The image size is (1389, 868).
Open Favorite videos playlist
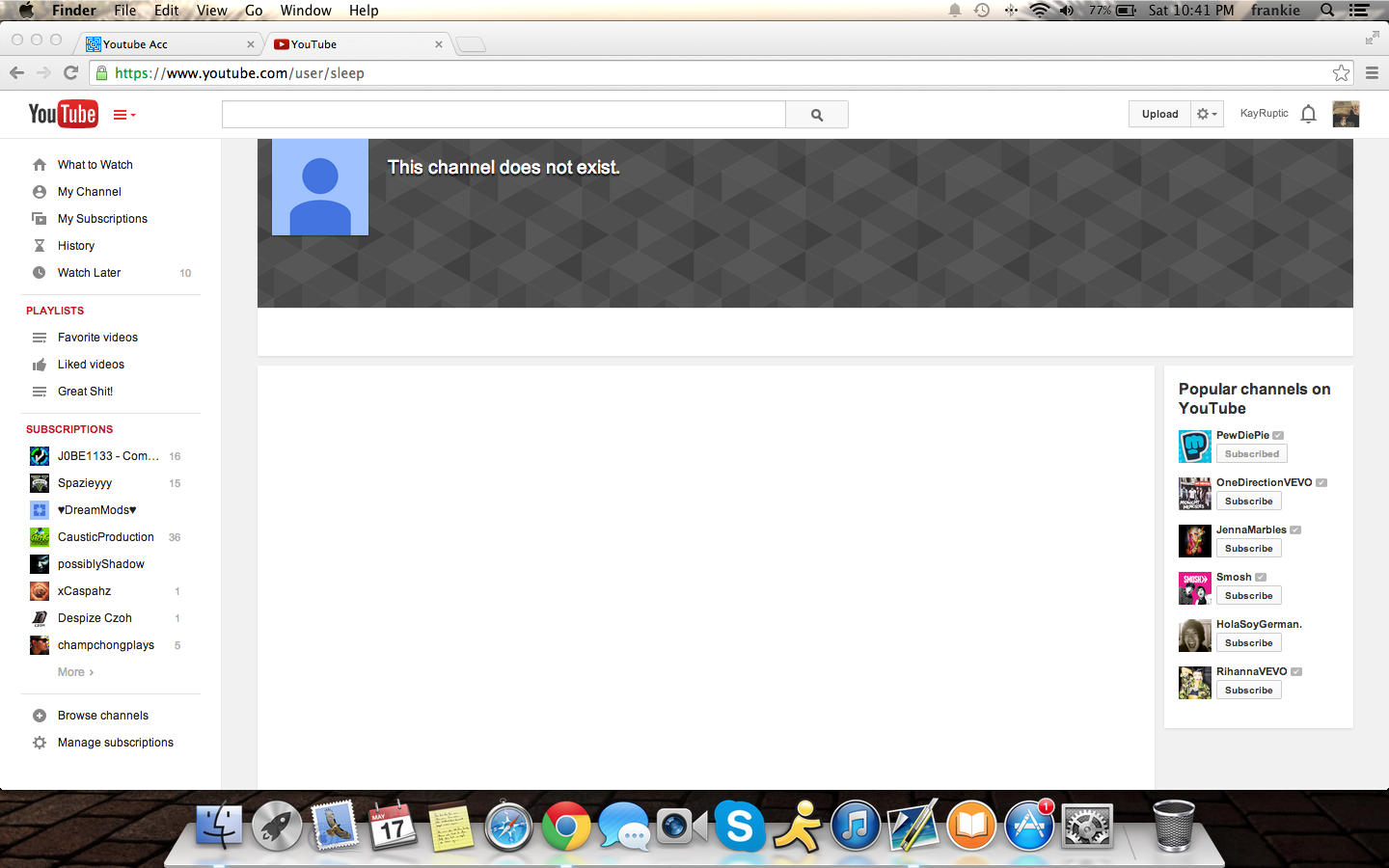click(x=97, y=338)
